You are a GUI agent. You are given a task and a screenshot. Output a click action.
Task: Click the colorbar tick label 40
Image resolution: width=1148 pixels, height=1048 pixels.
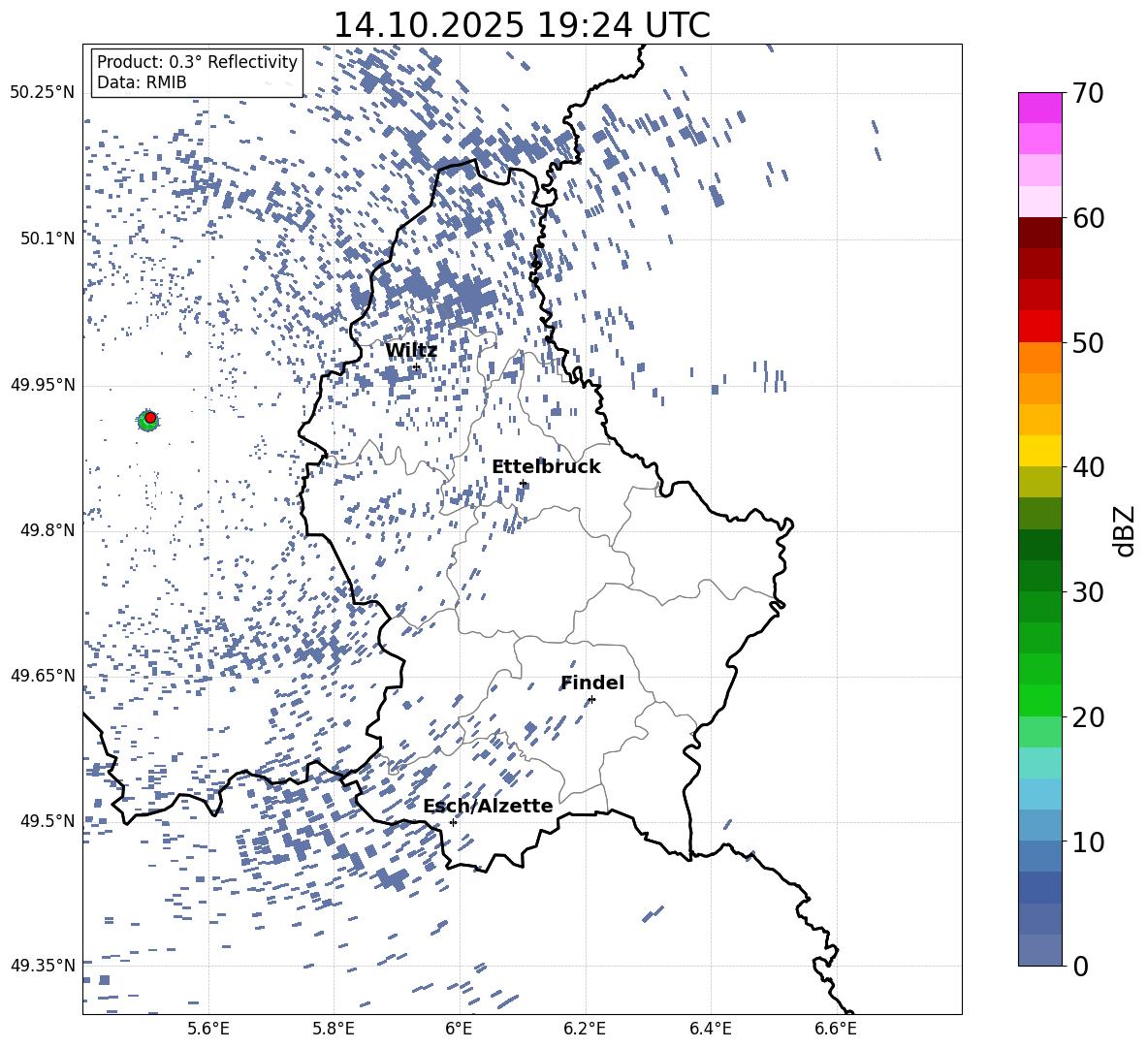click(1089, 467)
